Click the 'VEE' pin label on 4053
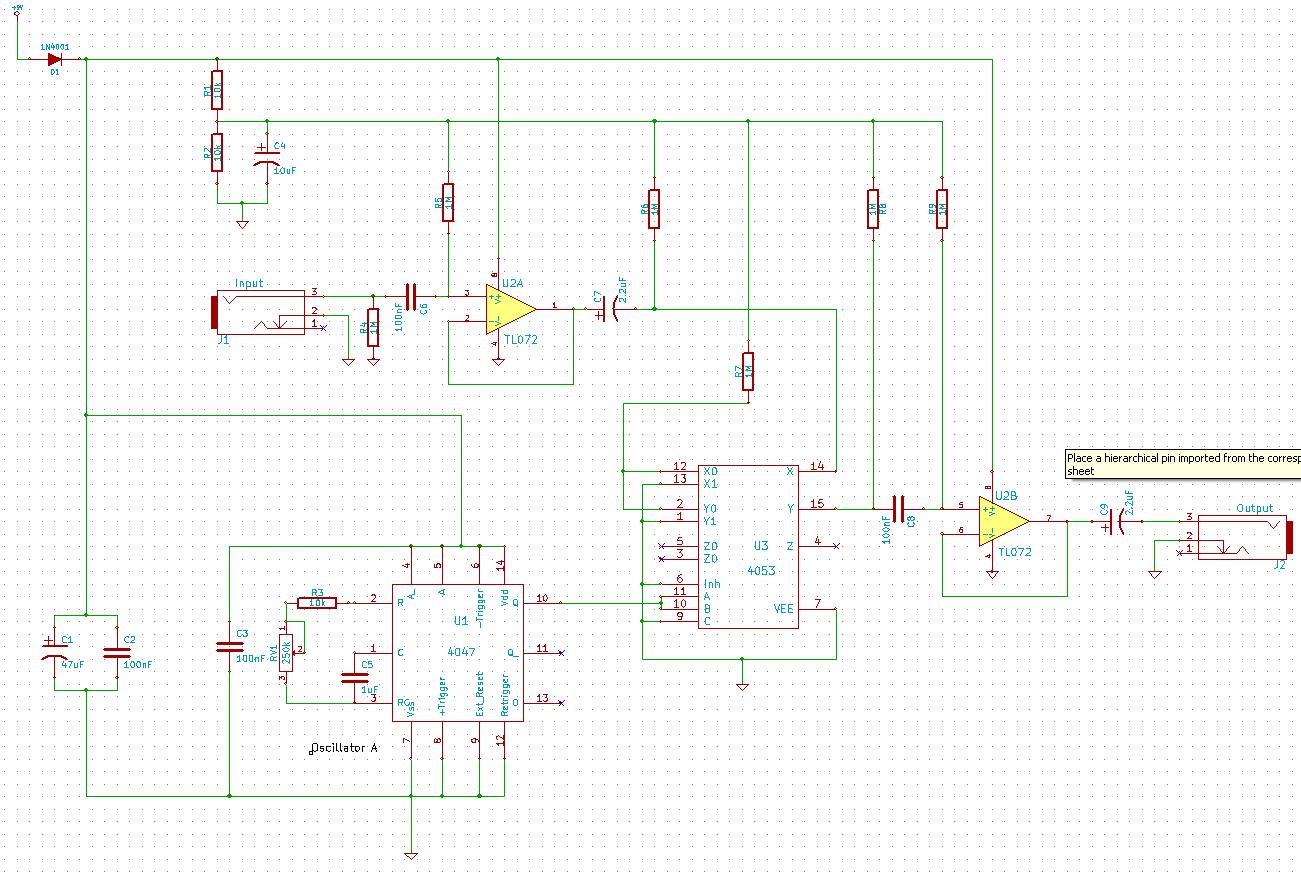Image resolution: width=1301 pixels, height=873 pixels. (783, 608)
